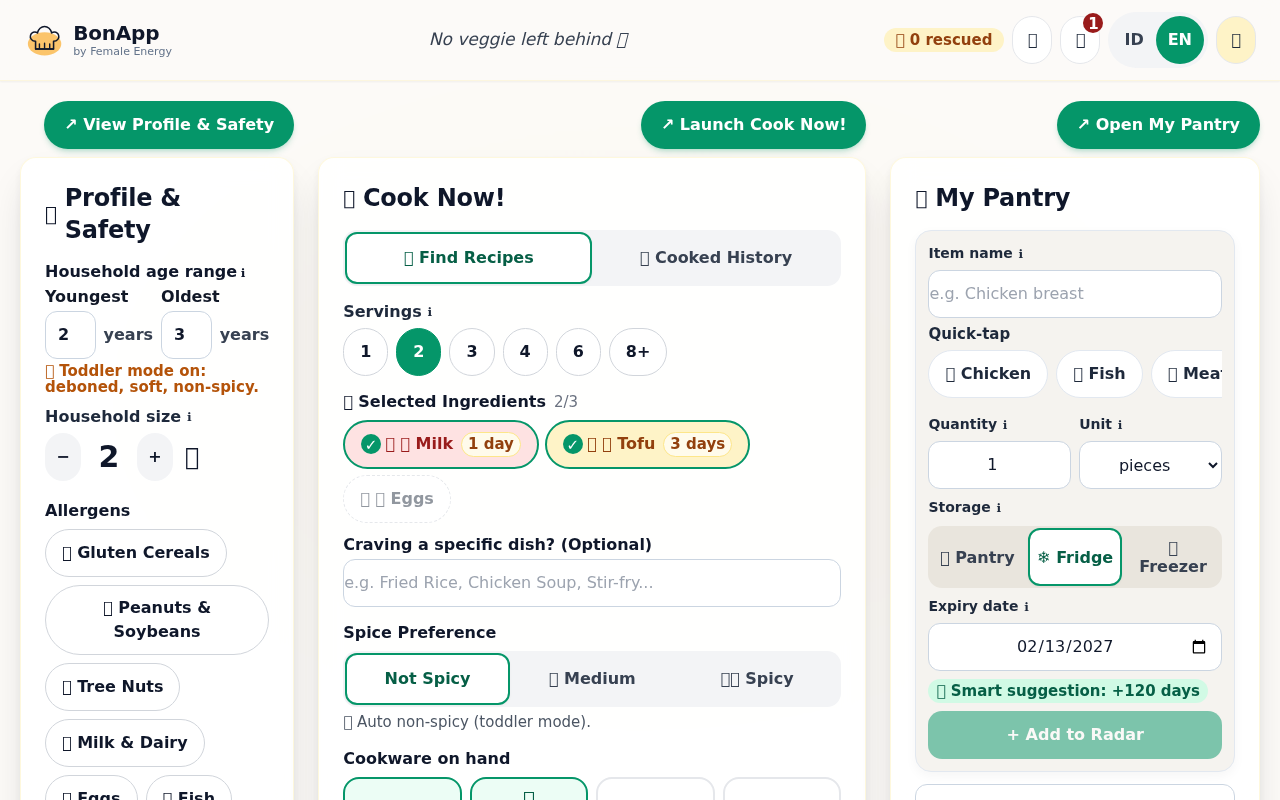Click the Item name input field
Viewport: 1280px width, 800px height.
[x=1075, y=294]
